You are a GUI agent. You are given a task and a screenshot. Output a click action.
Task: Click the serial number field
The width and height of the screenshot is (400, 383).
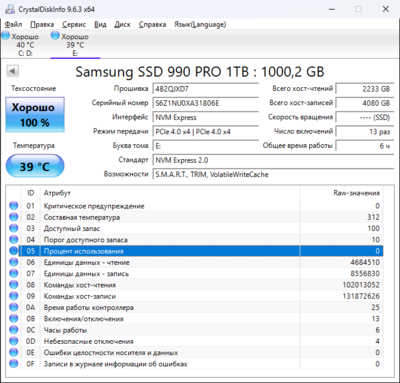coord(206,103)
